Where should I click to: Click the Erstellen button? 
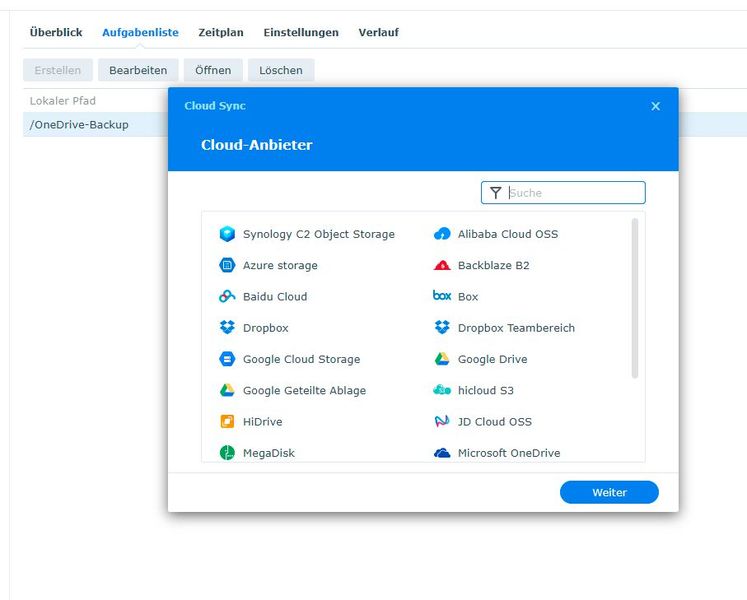(x=58, y=70)
